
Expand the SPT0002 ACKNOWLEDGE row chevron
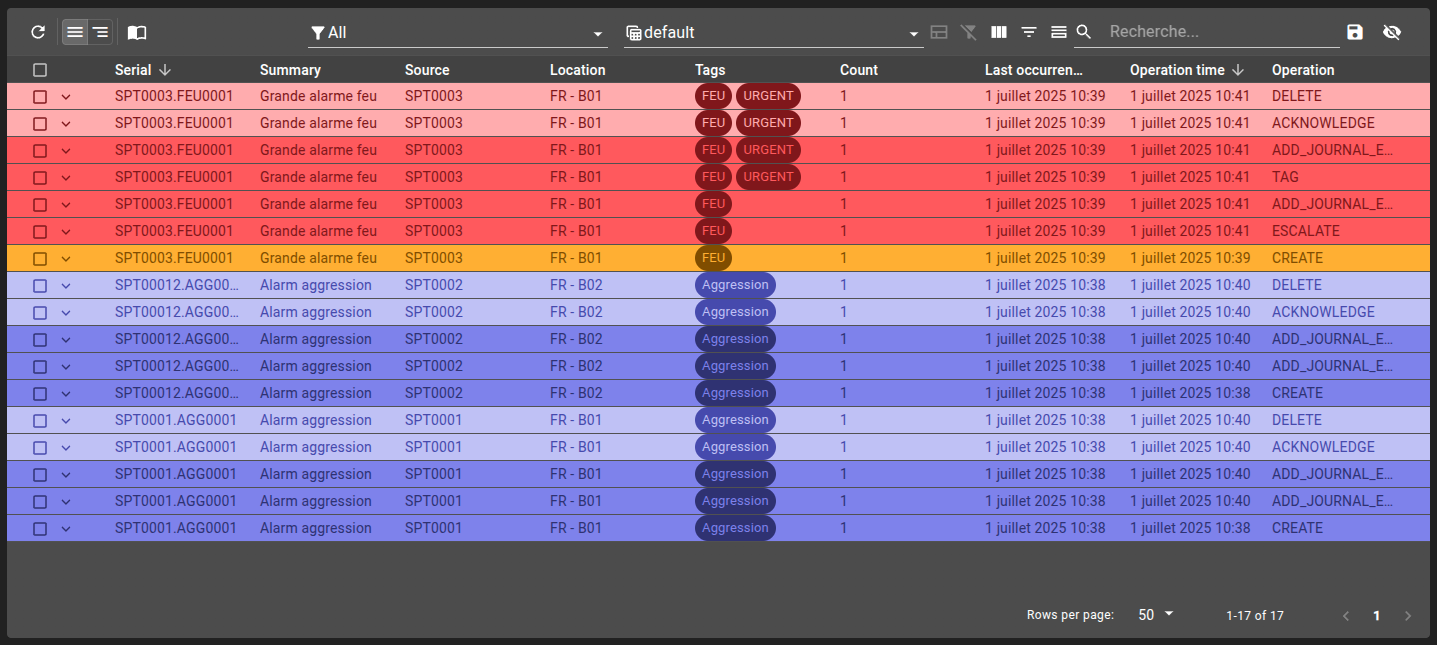66,313
